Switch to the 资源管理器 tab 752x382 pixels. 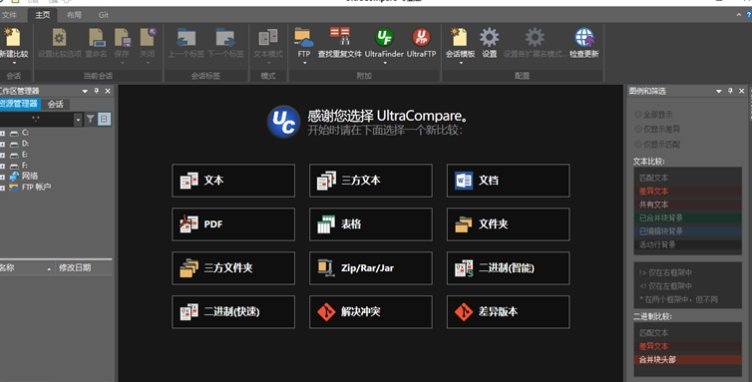pyautogui.click(x=20, y=104)
